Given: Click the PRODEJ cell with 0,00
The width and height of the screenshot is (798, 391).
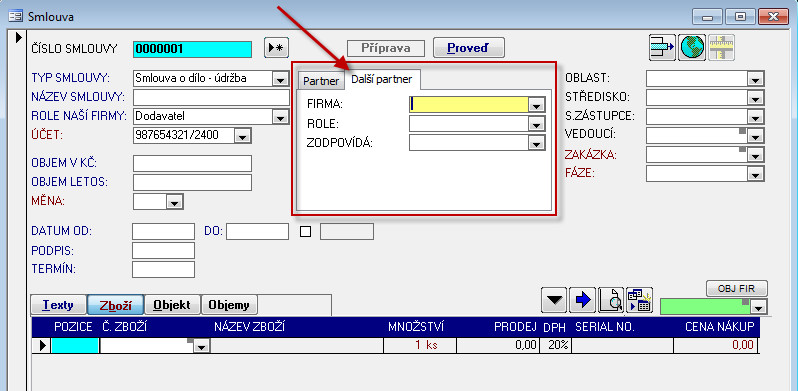Looking at the screenshot, I should click(497, 346).
